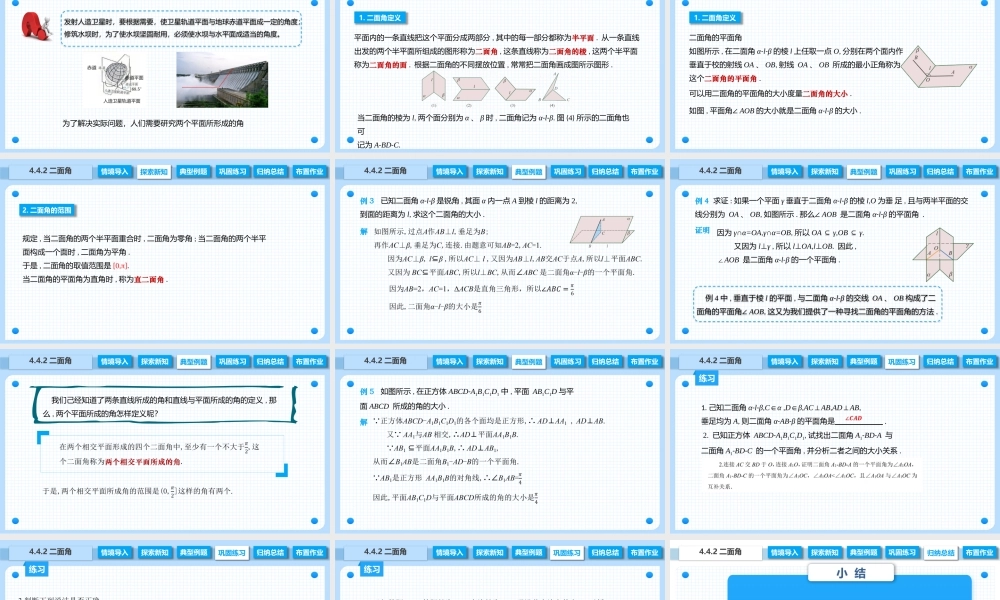1000x600 pixels.
Task: Click the '2.二面角的范围' section label
Action: pyautogui.click(x=48, y=210)
